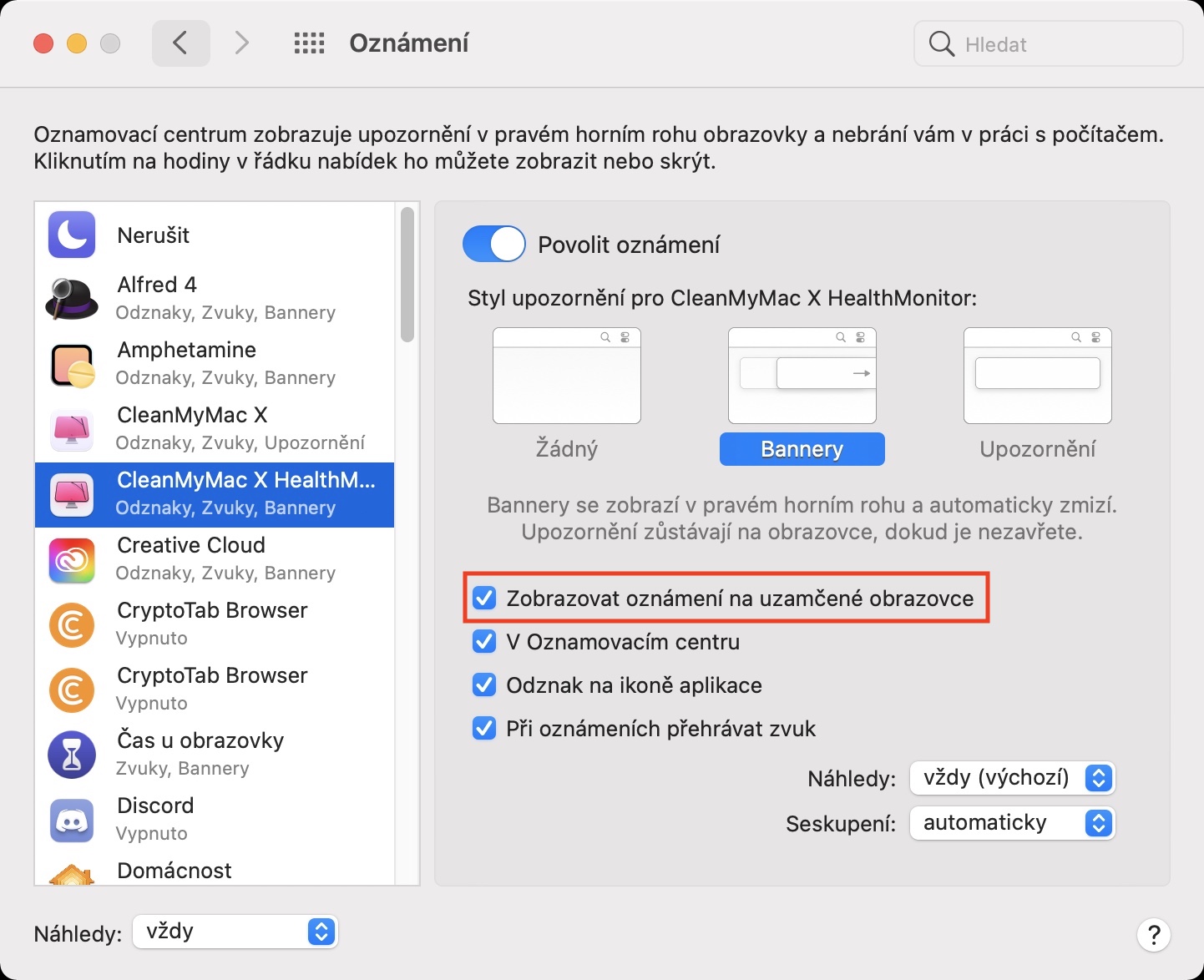Uncheck V Oznamovacím centru checkbox
1204x980 pixels.
[484, 641]
